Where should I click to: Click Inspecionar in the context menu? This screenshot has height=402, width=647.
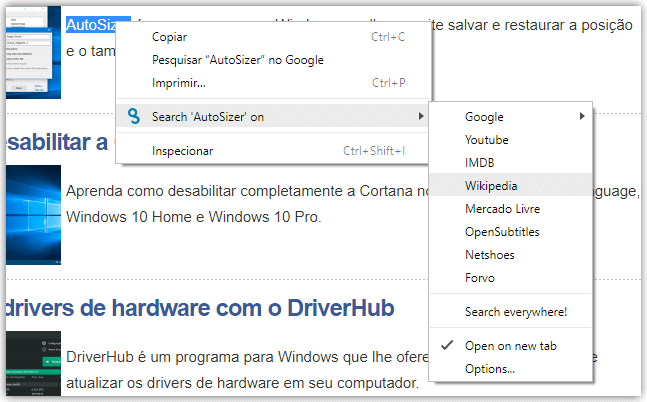182,151
